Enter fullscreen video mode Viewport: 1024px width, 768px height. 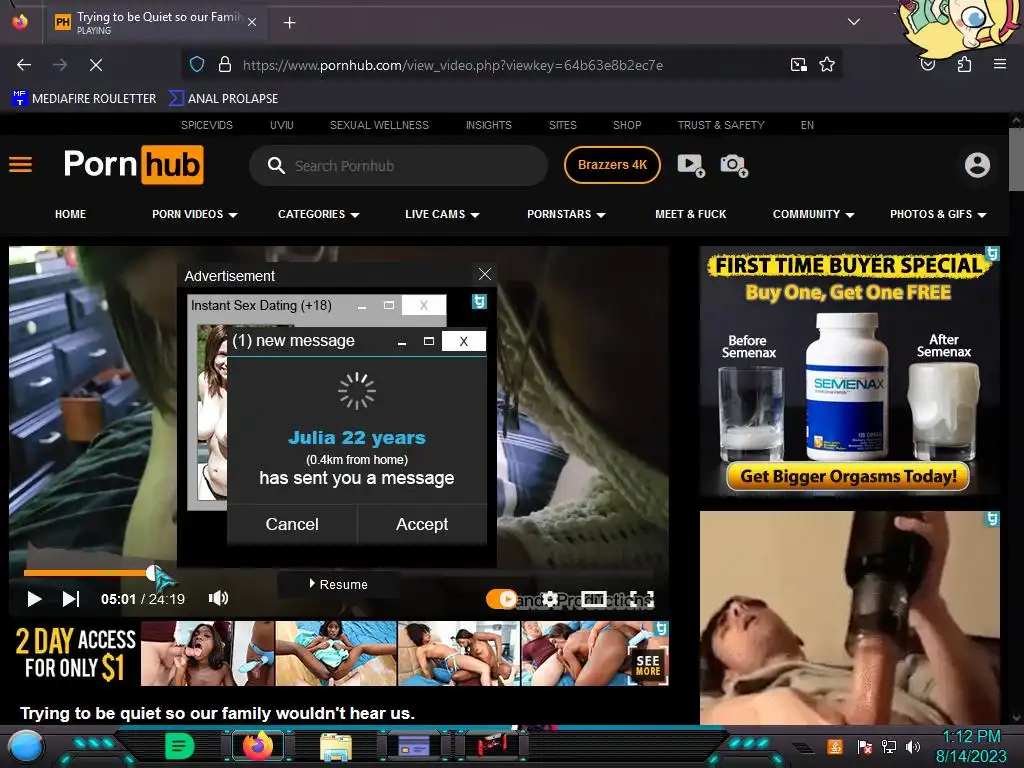pos(642,599)
